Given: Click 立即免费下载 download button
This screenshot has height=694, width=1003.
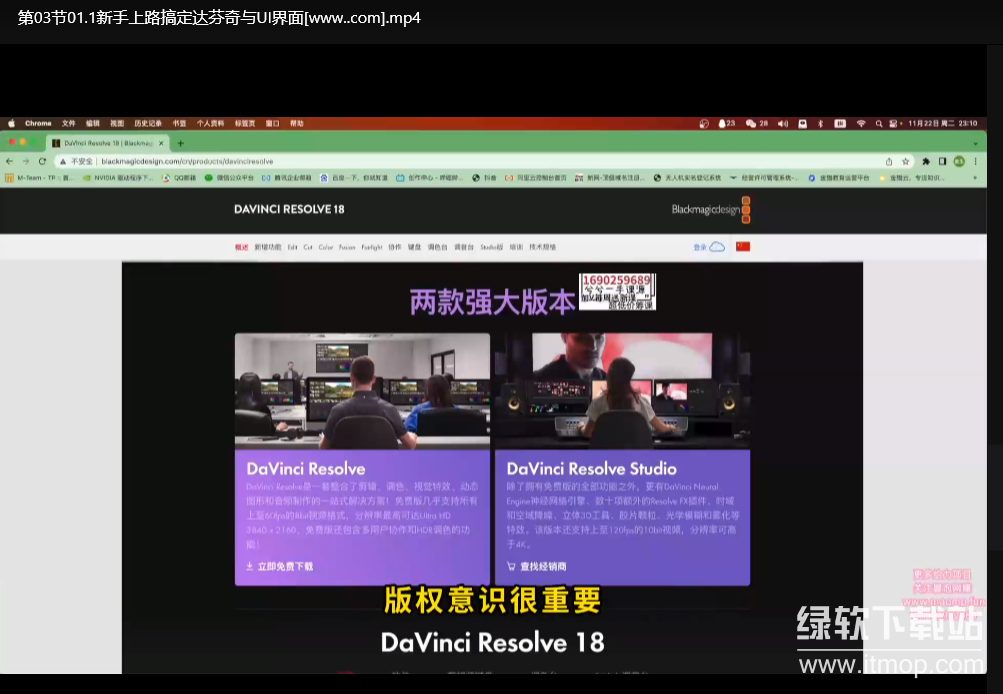Looking at the screenshot, I should (x=280, y=567).
